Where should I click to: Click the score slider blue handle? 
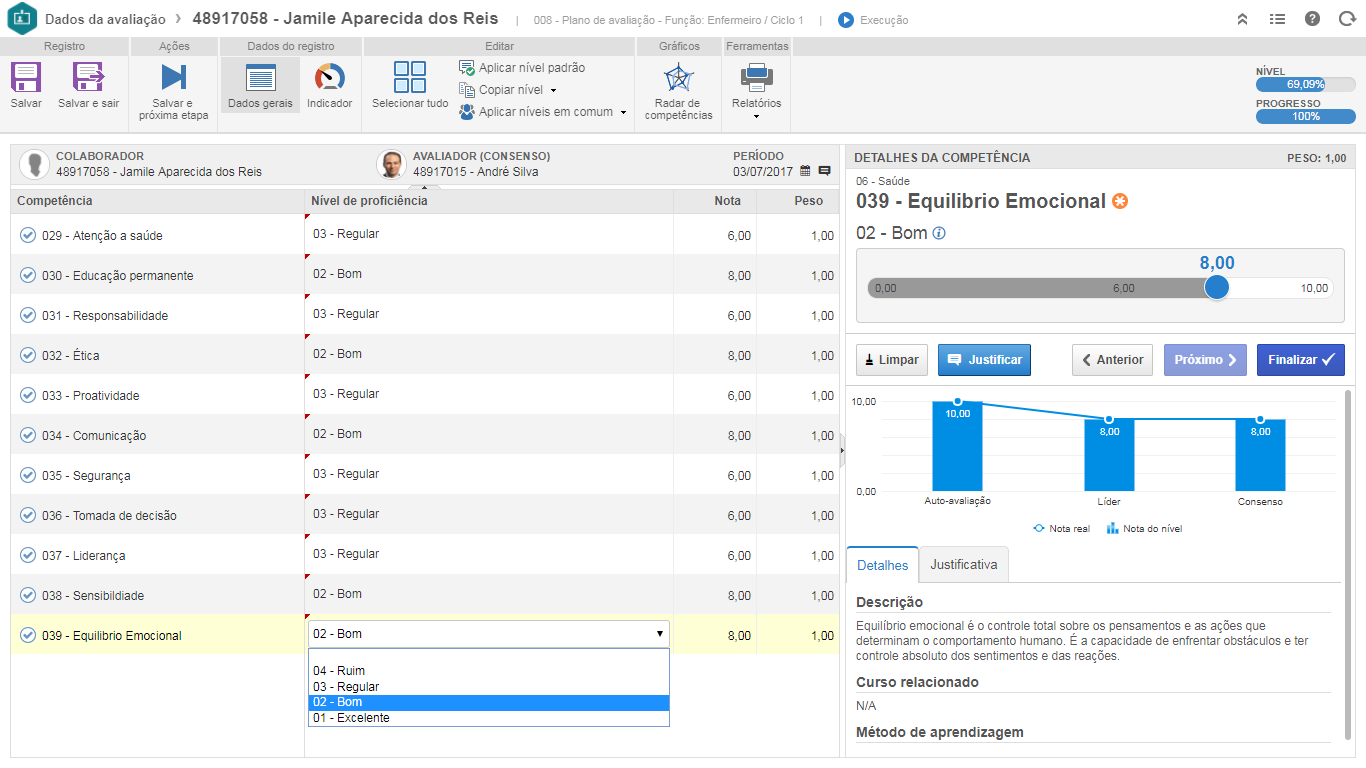click(x=1216, y=288)
